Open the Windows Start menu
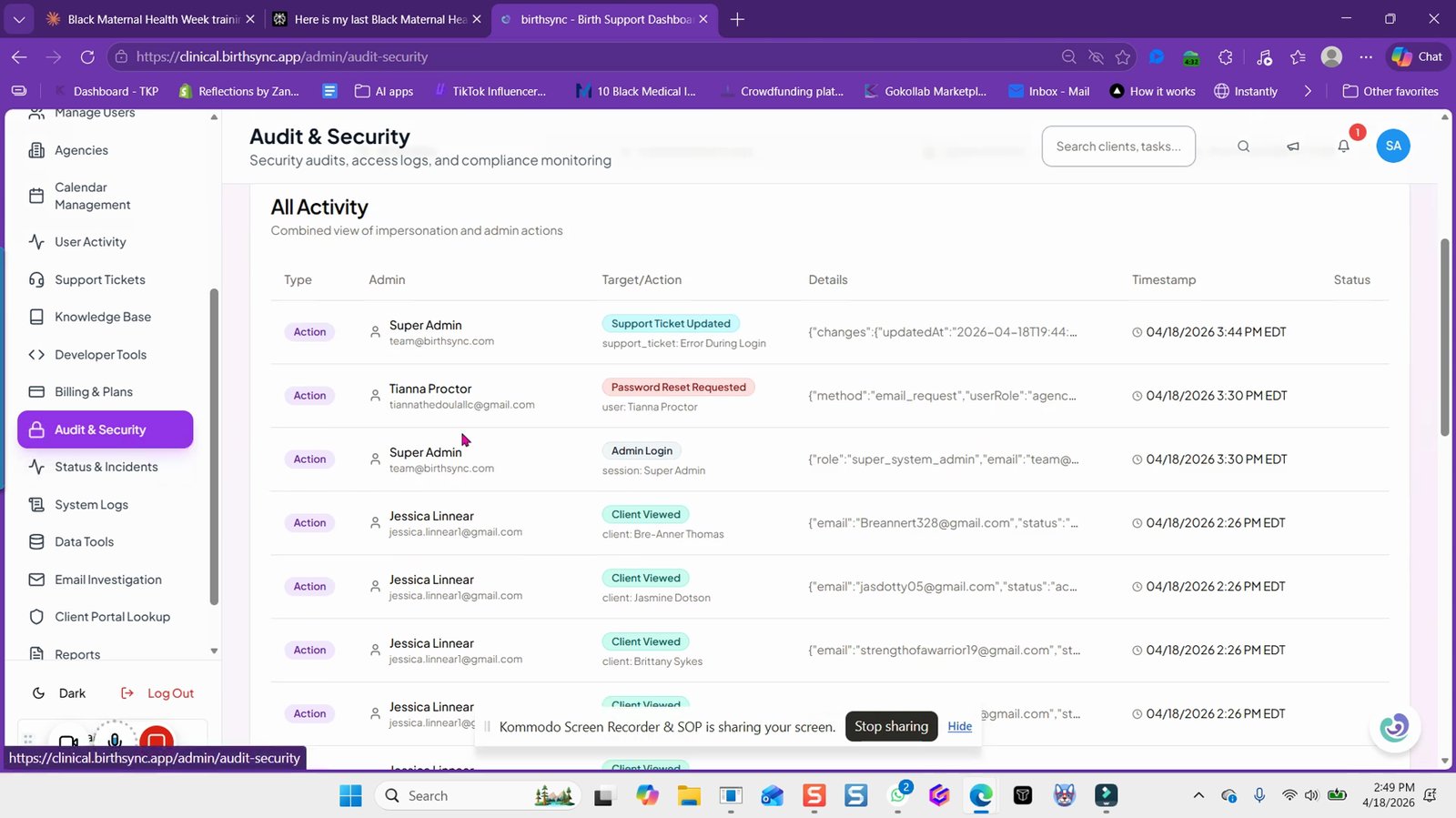The width and height of the screenshot is (1456, 818). [350, 796]
